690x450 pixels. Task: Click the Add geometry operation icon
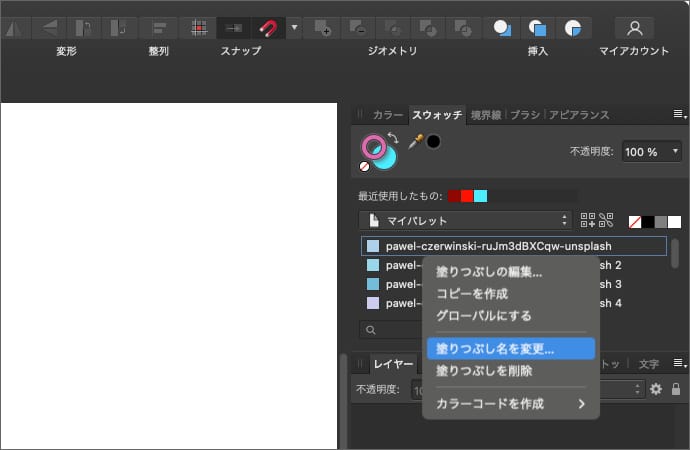point(323,27)
